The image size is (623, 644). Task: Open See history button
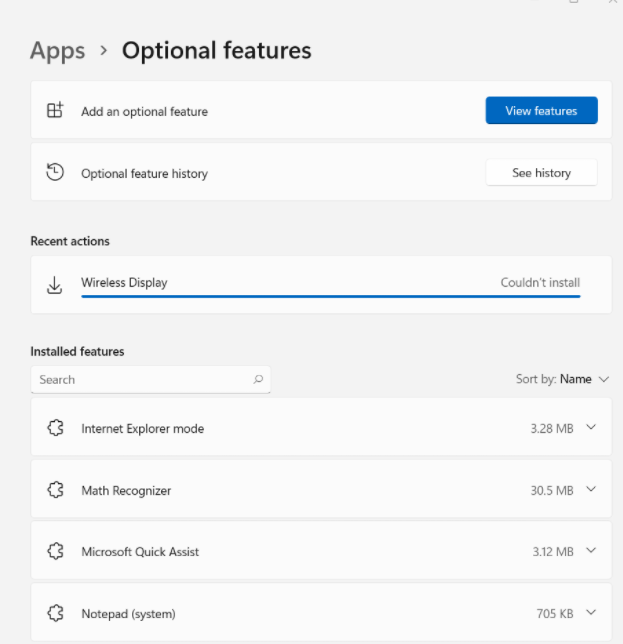coord(541,173)
